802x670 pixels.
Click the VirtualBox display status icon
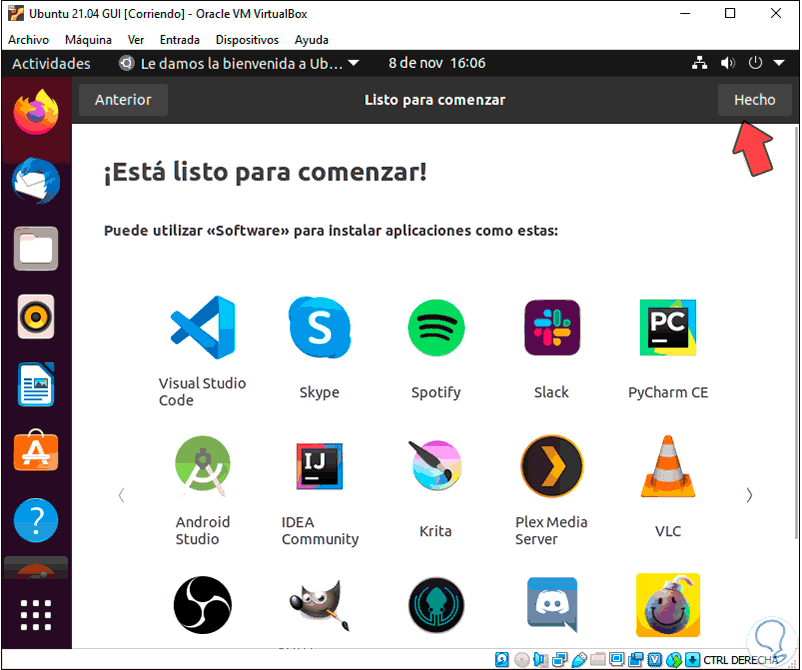point(617,659)
